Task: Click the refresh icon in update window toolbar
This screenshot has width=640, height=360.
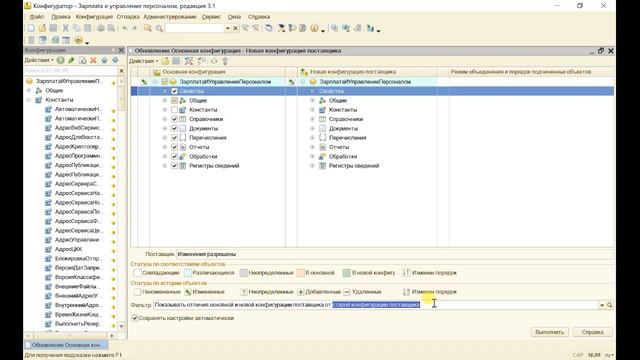Action: tap(214, 61)
